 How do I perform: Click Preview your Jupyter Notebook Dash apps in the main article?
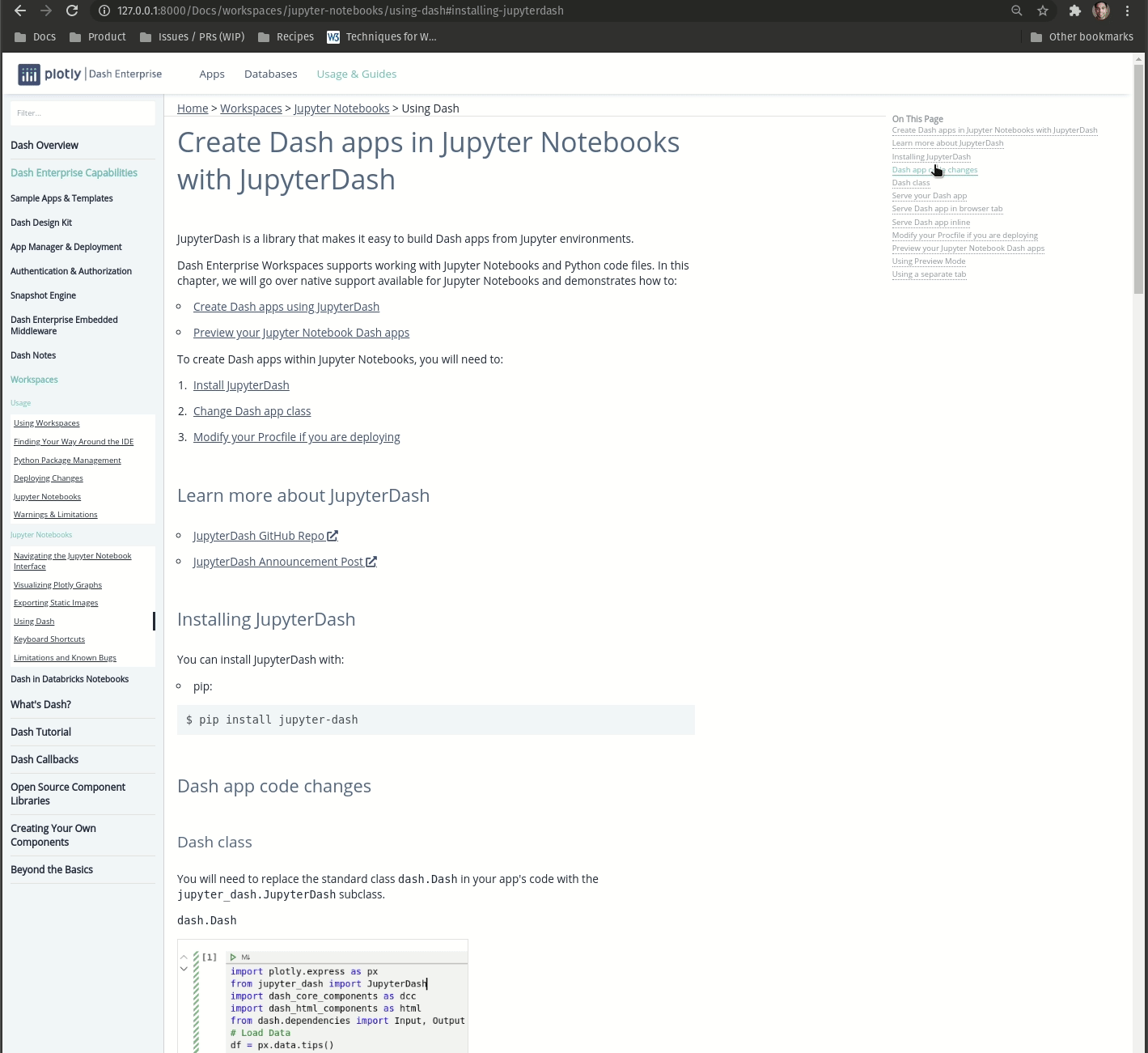tap(301, 333)
